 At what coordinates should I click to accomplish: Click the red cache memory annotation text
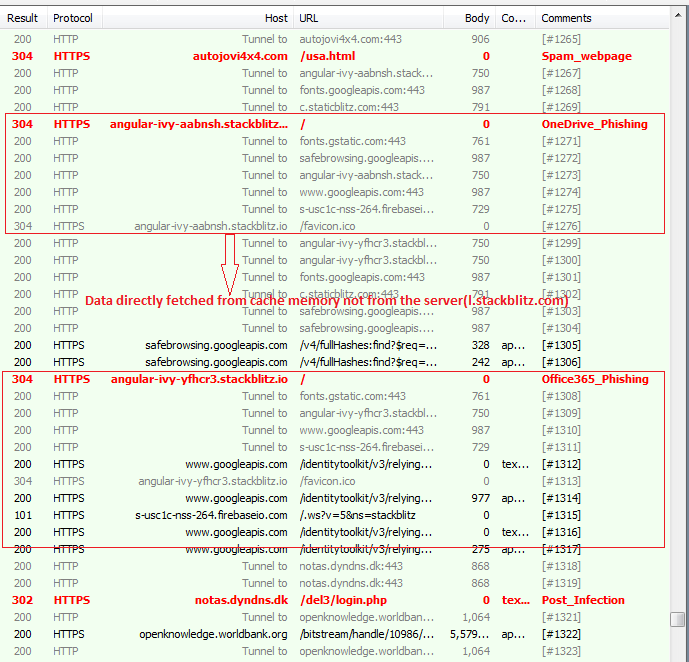click(x=326, y=301)
